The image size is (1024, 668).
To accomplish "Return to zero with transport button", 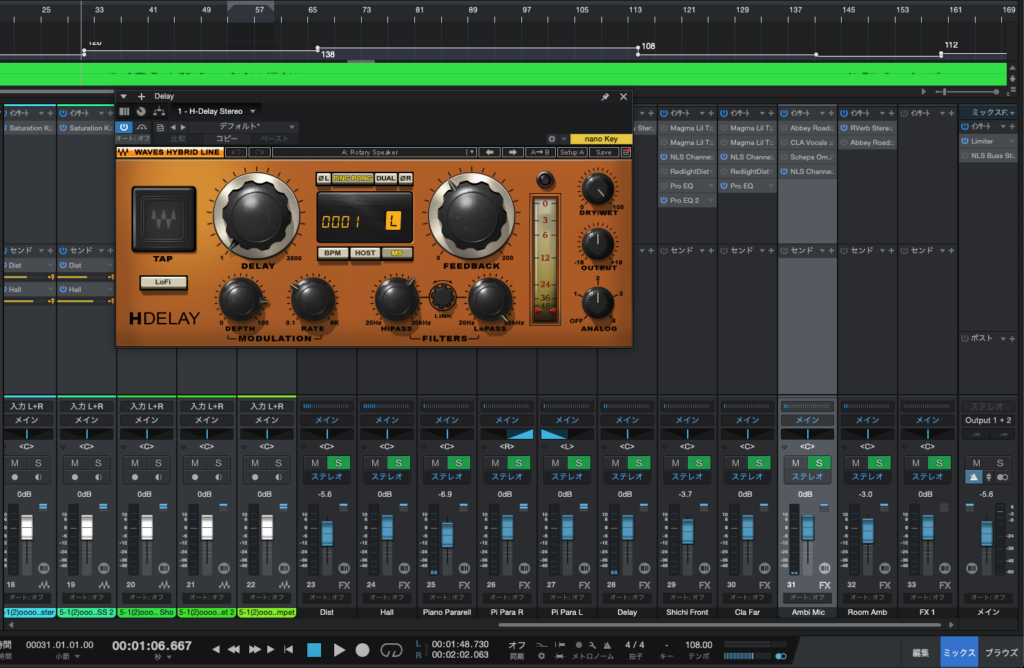I will click(x=288, y=649).
